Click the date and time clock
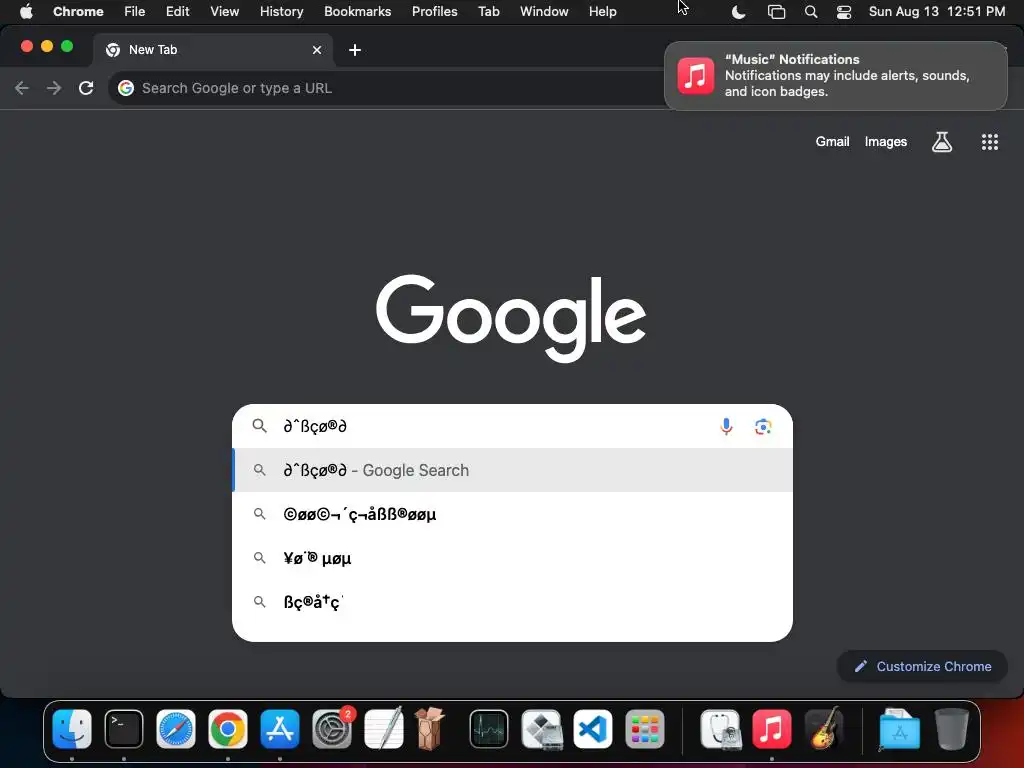The width and height of the screenshot is (1024, 768). click(x=936, y=11)
